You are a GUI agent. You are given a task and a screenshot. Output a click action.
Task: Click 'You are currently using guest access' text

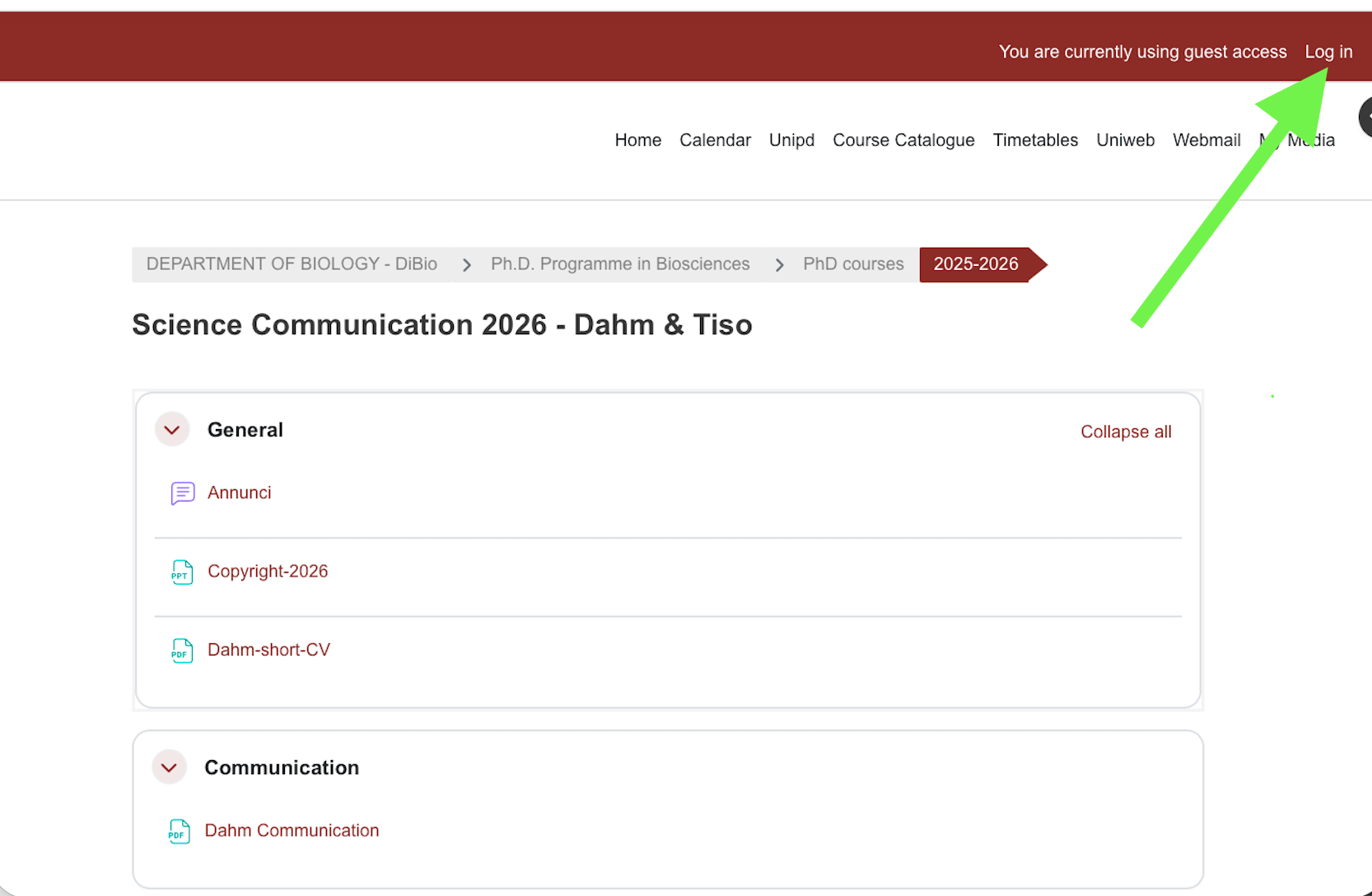coord(1142,52)
